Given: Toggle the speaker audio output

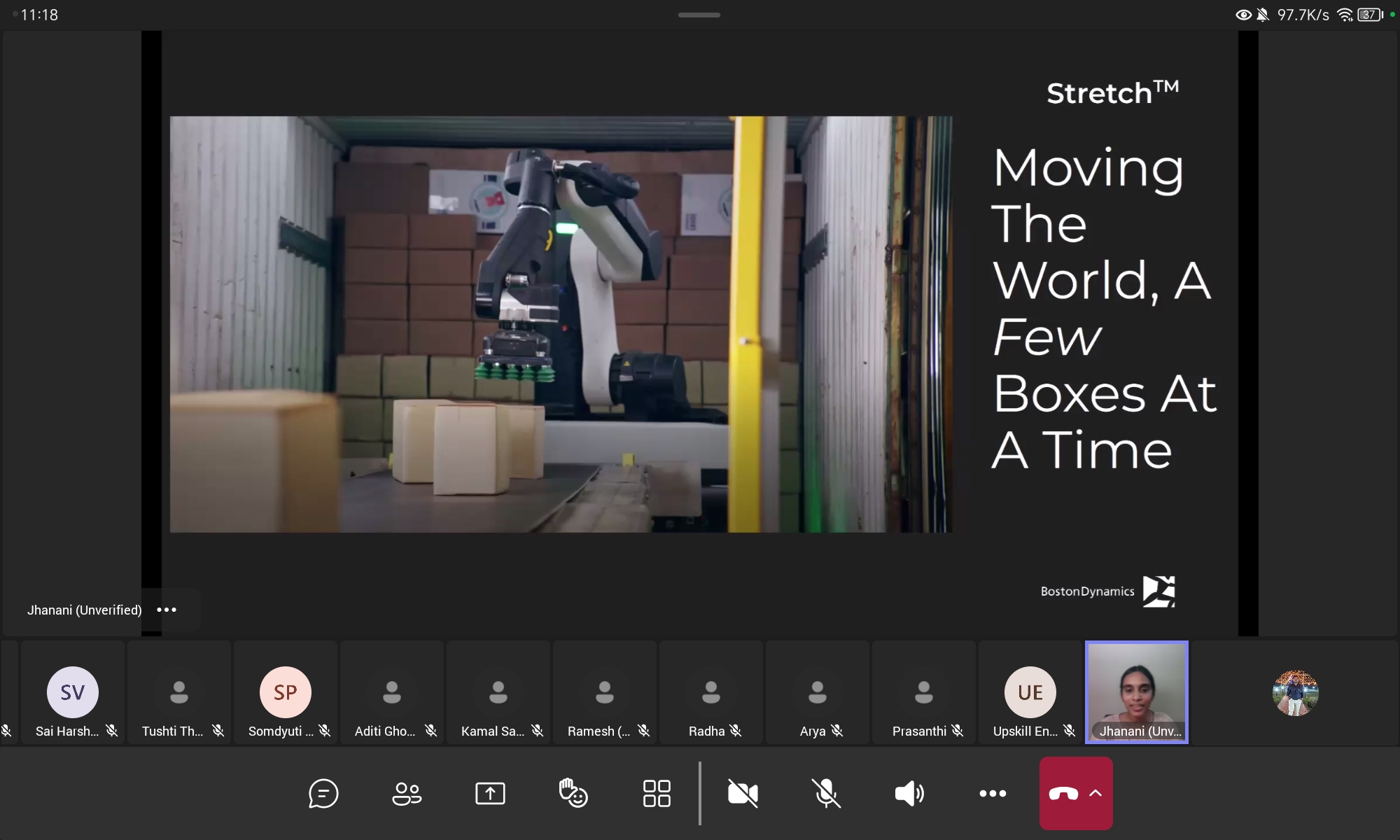Looking at the screenshot, I should coord(909,794).
